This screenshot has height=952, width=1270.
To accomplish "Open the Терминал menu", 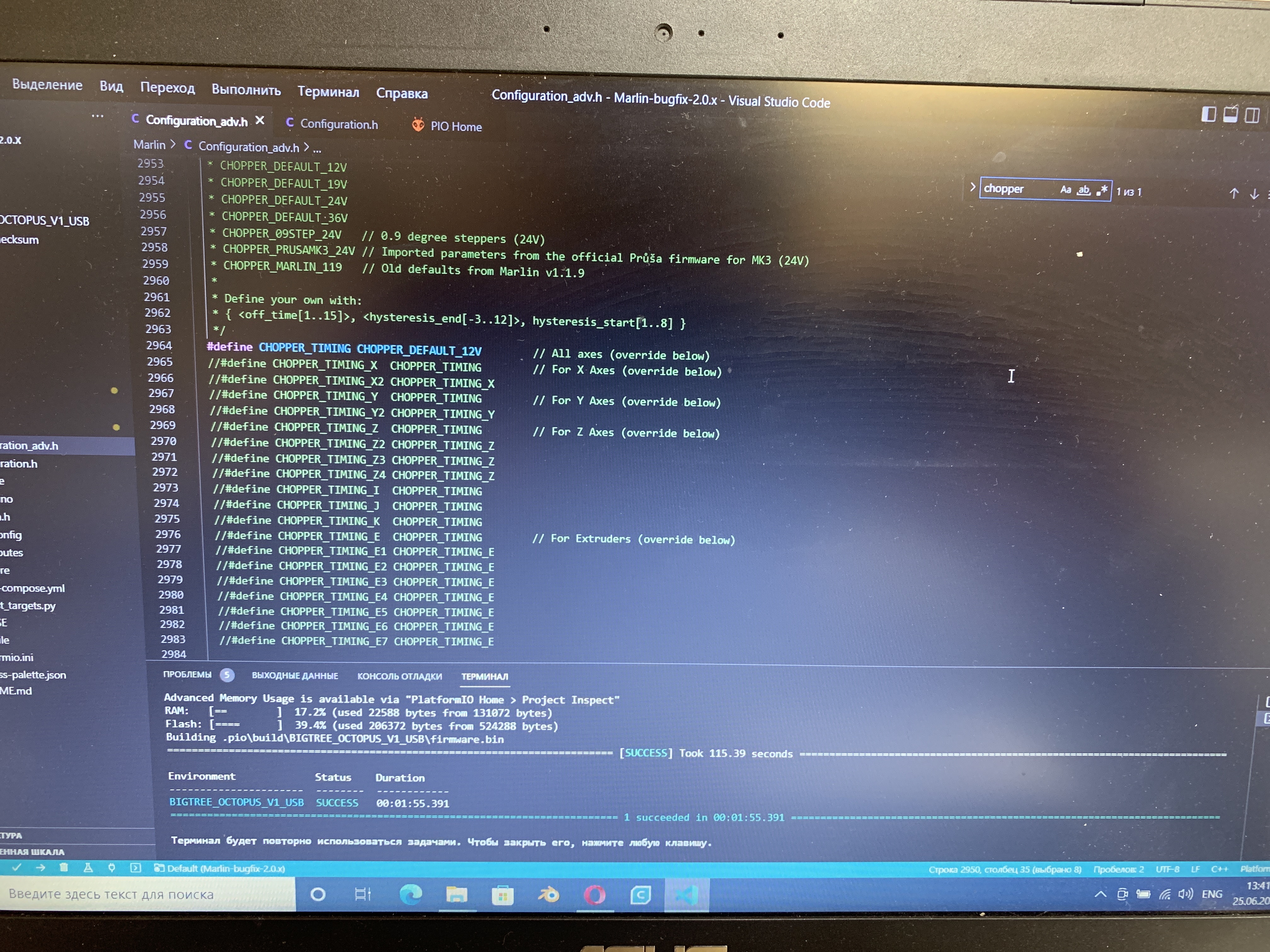I will point(328,92).
